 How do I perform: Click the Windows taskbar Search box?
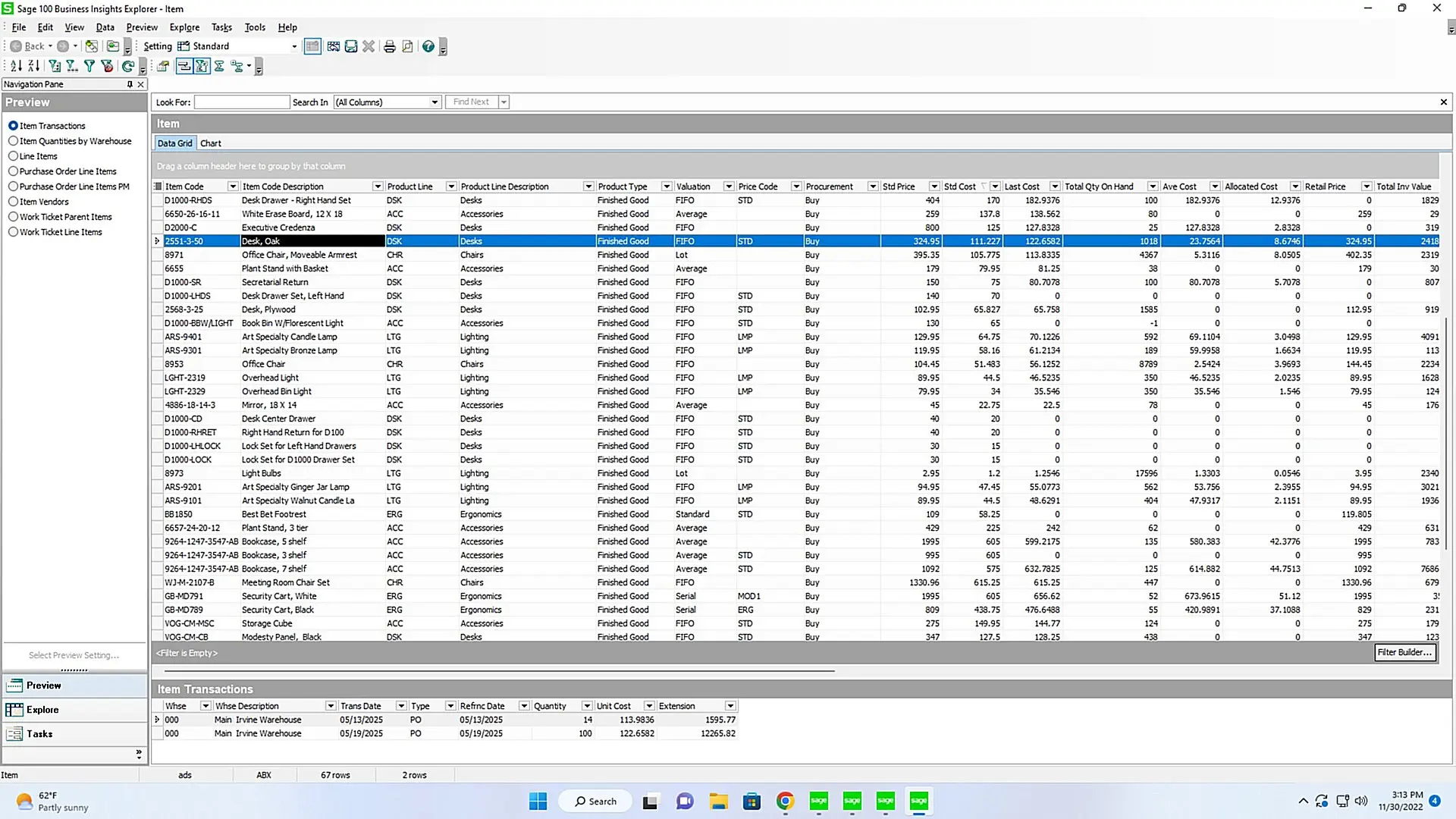pyautogui.click(x=595, y=801)
